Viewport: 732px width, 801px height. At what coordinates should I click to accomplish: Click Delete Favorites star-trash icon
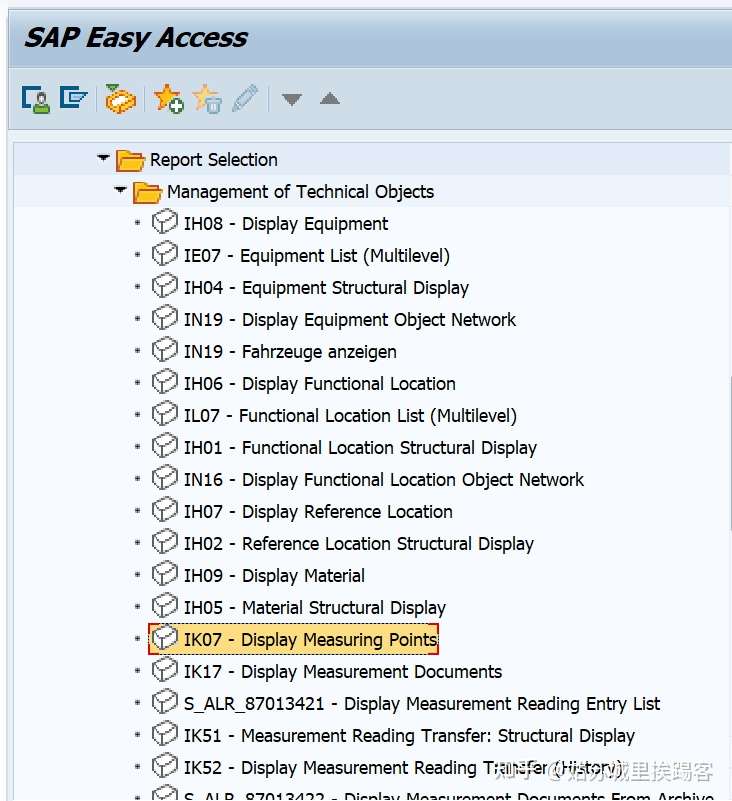click(x=207, y=98)
